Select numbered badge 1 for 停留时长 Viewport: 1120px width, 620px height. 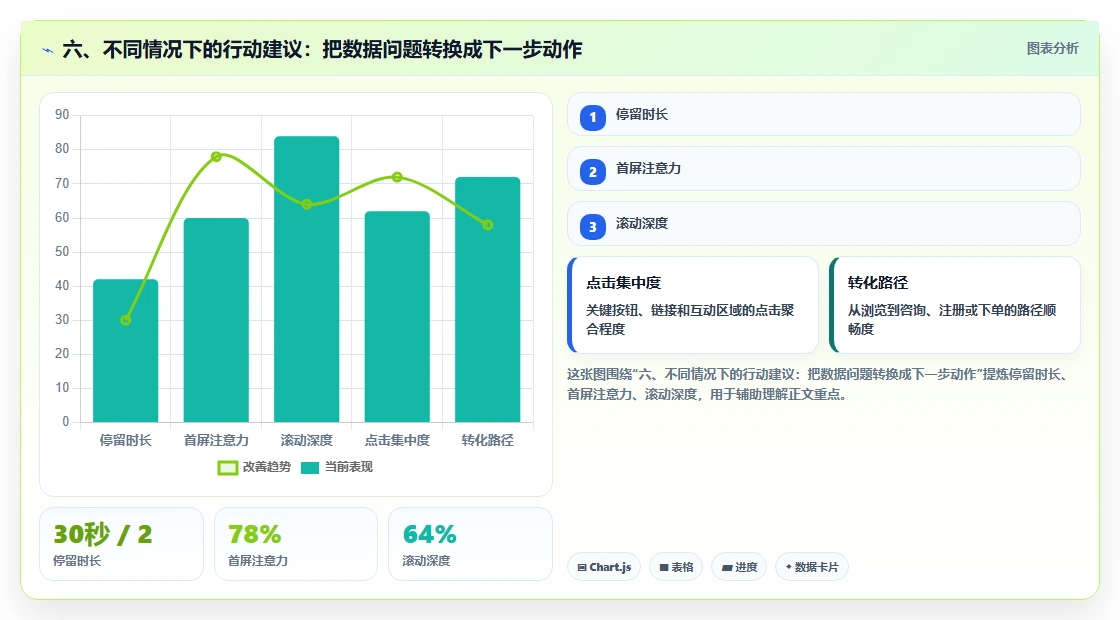593,118
